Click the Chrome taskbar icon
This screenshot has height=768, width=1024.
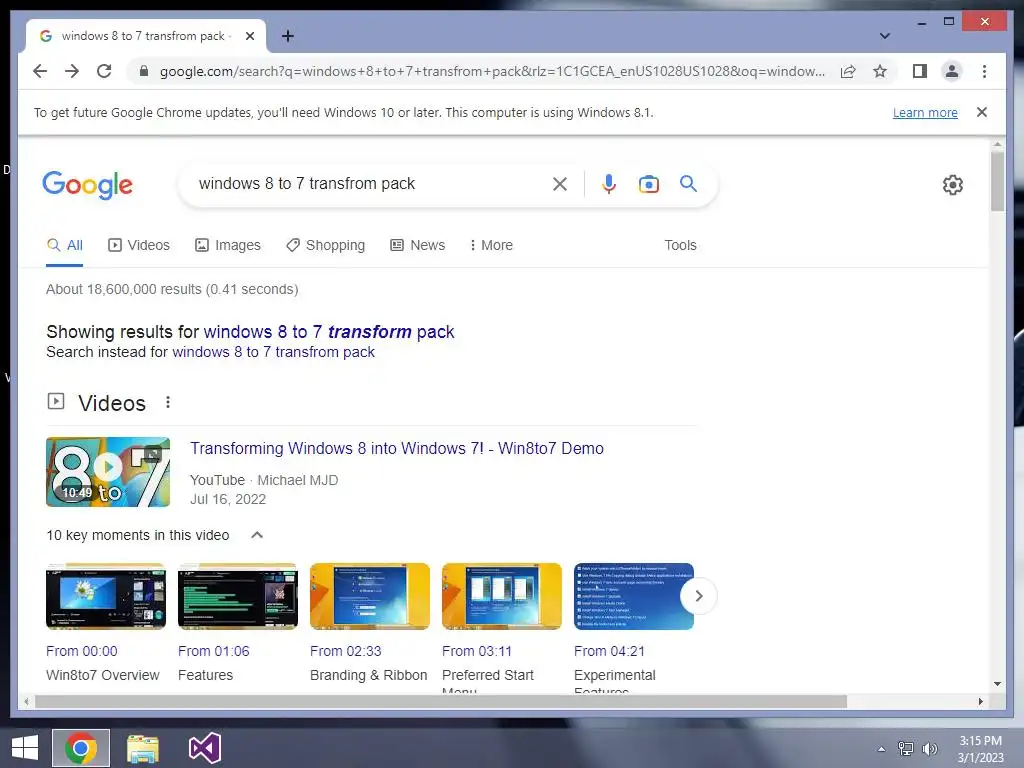tap(81, 748)
